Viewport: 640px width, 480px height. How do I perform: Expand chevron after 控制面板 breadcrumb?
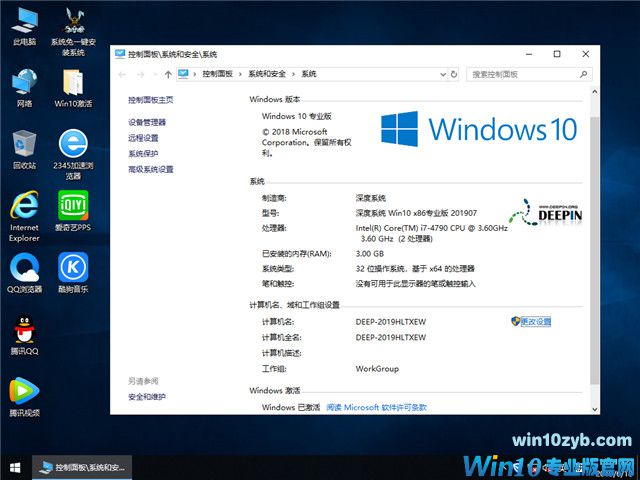240,74
